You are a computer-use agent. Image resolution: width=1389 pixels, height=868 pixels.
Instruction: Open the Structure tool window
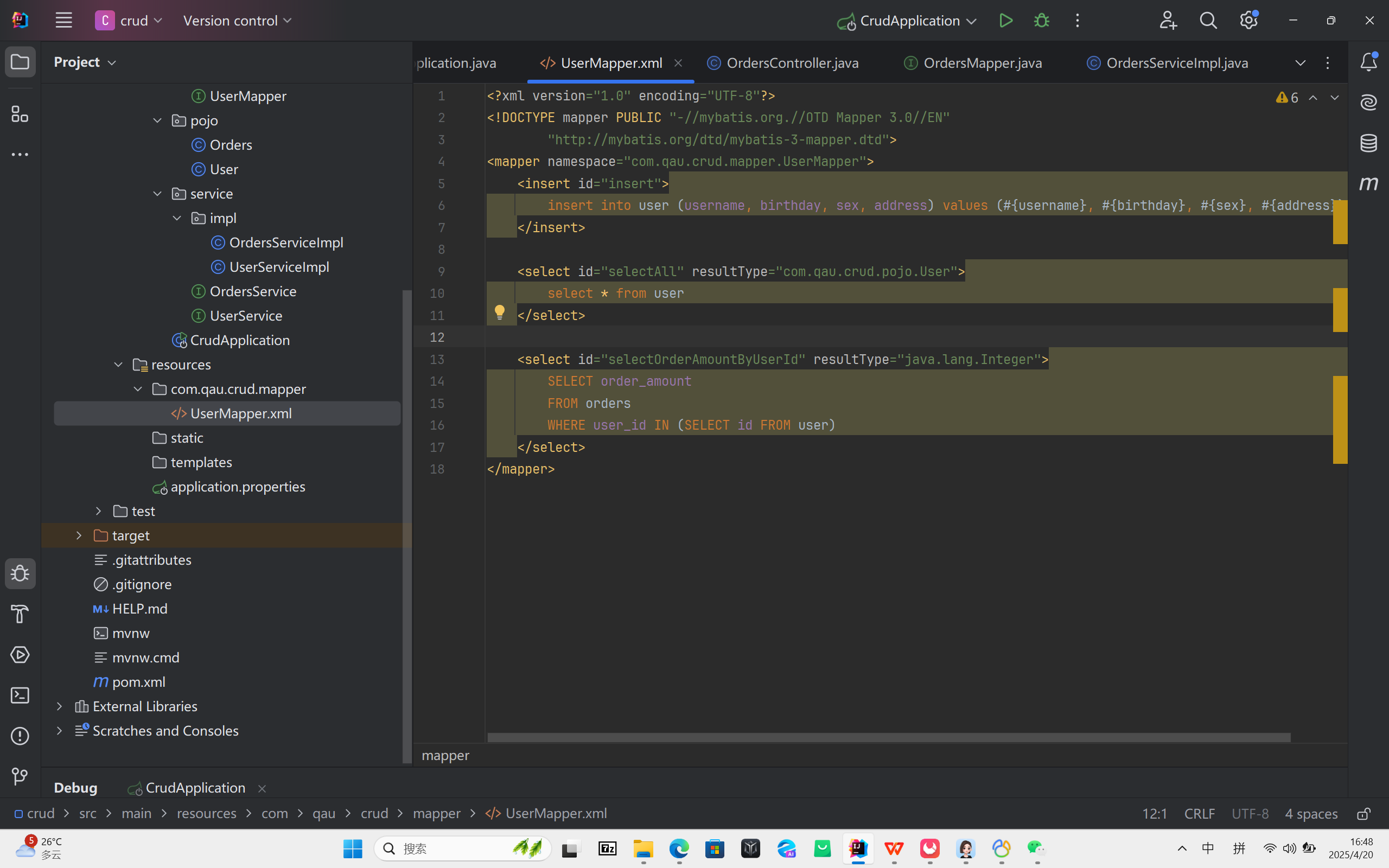pos(20,114)
